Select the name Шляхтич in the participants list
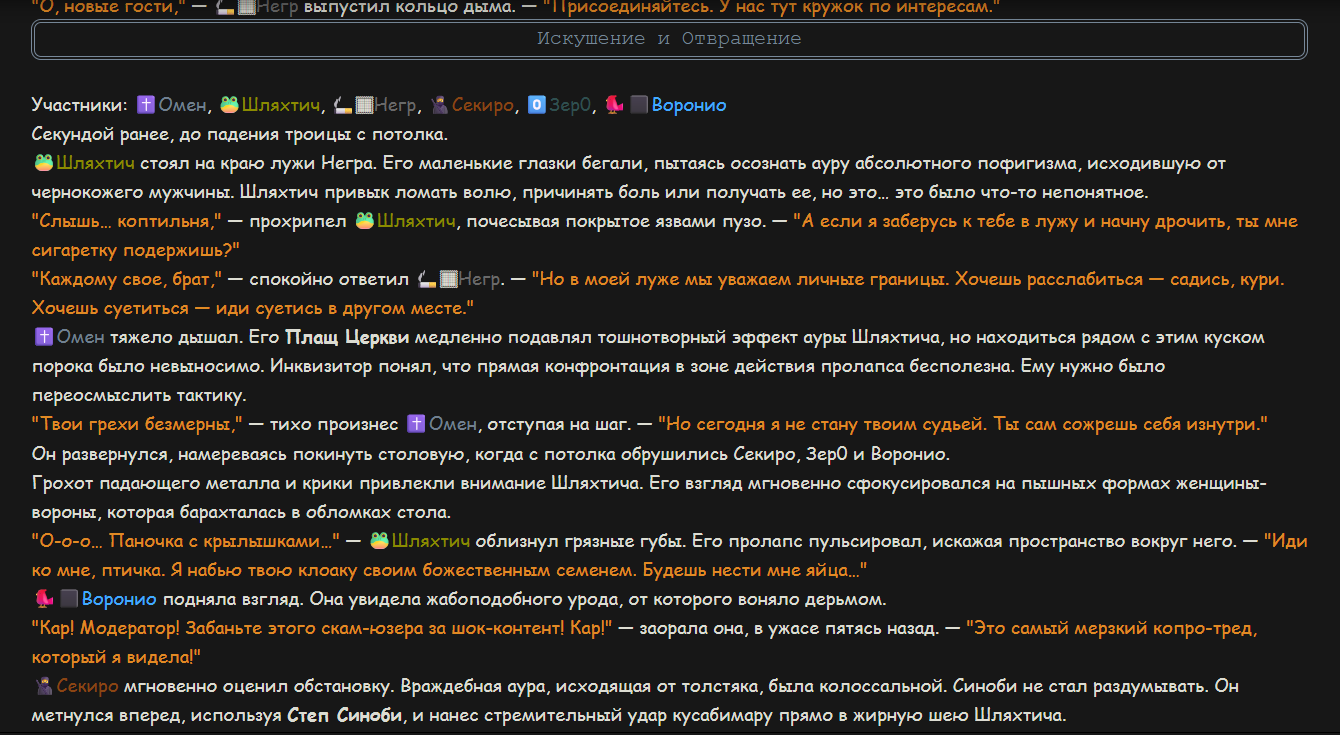This screenshot has width=1340, height=735. pyautogui.click(x=280, y=105)
